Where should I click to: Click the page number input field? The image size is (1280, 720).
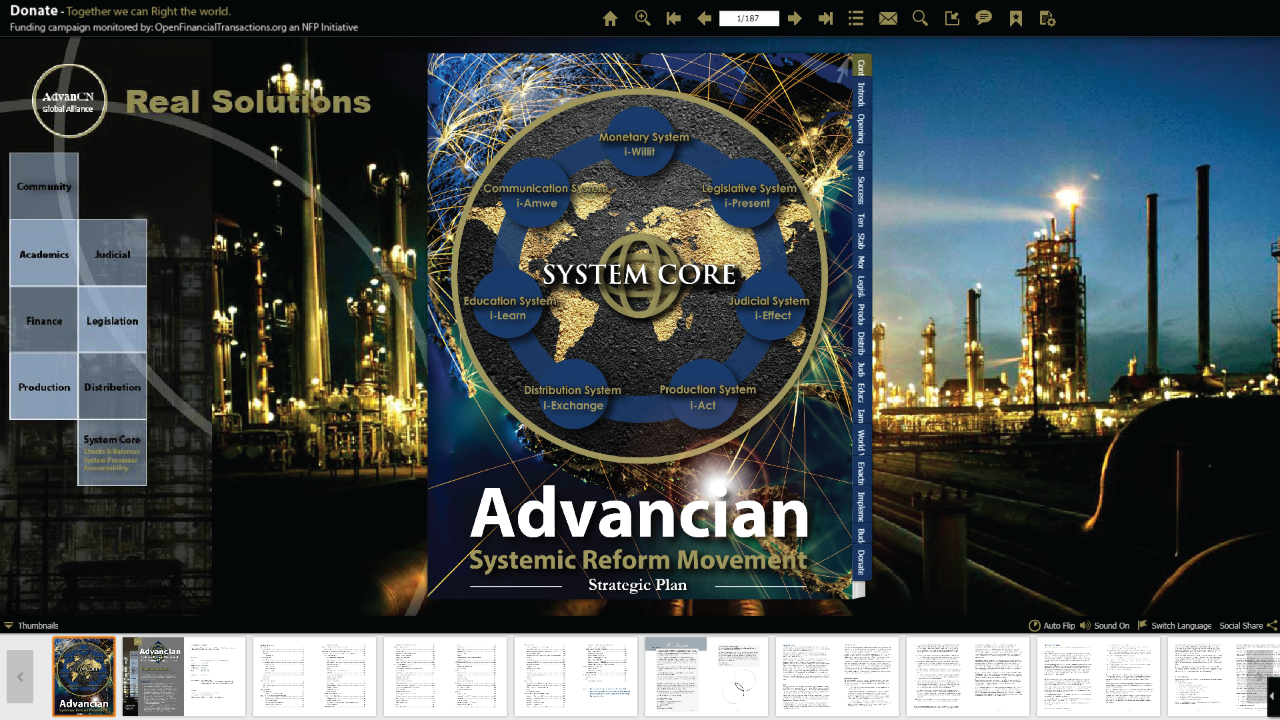pyautogui.click(x=749, y=18)
